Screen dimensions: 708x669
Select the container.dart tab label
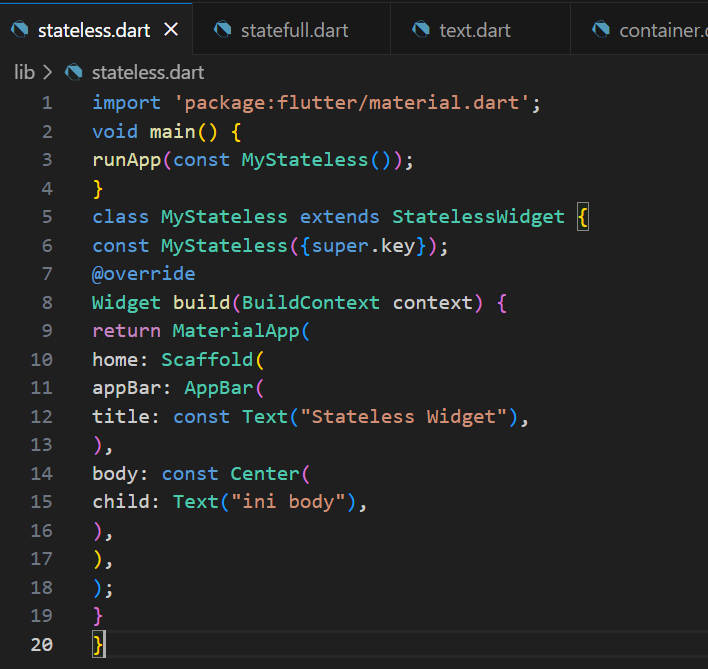pos(662,30)
